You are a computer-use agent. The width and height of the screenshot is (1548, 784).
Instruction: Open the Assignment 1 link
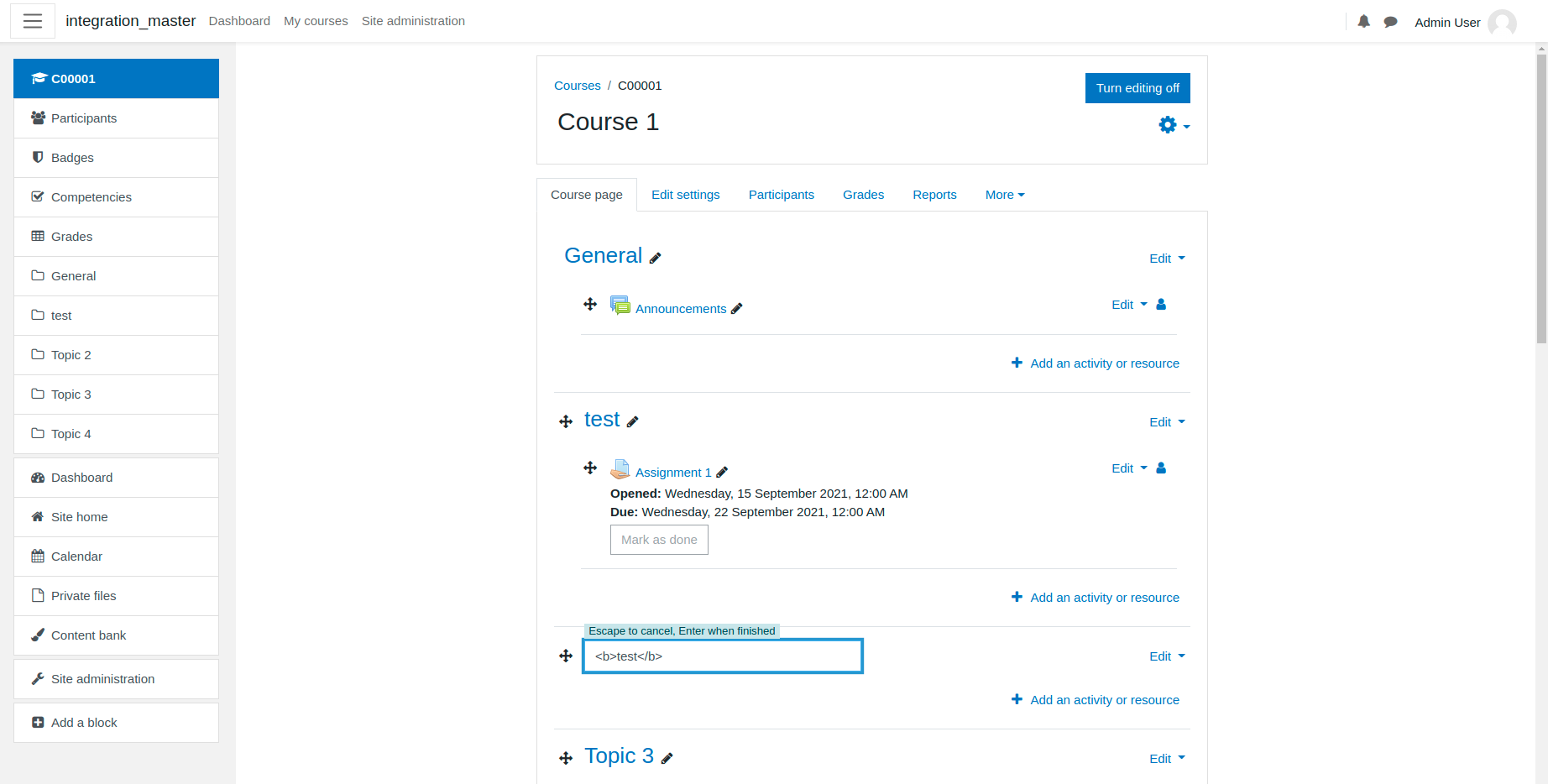tap(673, 473)
